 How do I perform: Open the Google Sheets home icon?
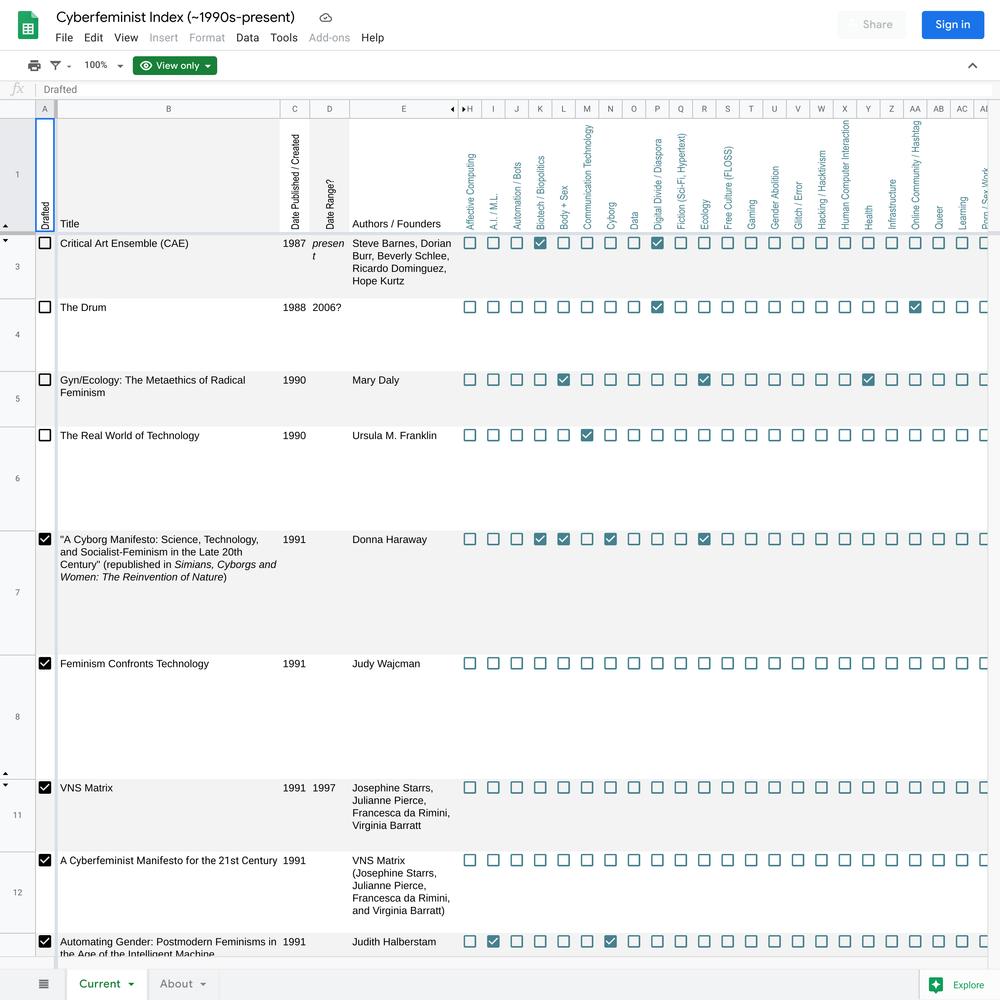(27, 26)
